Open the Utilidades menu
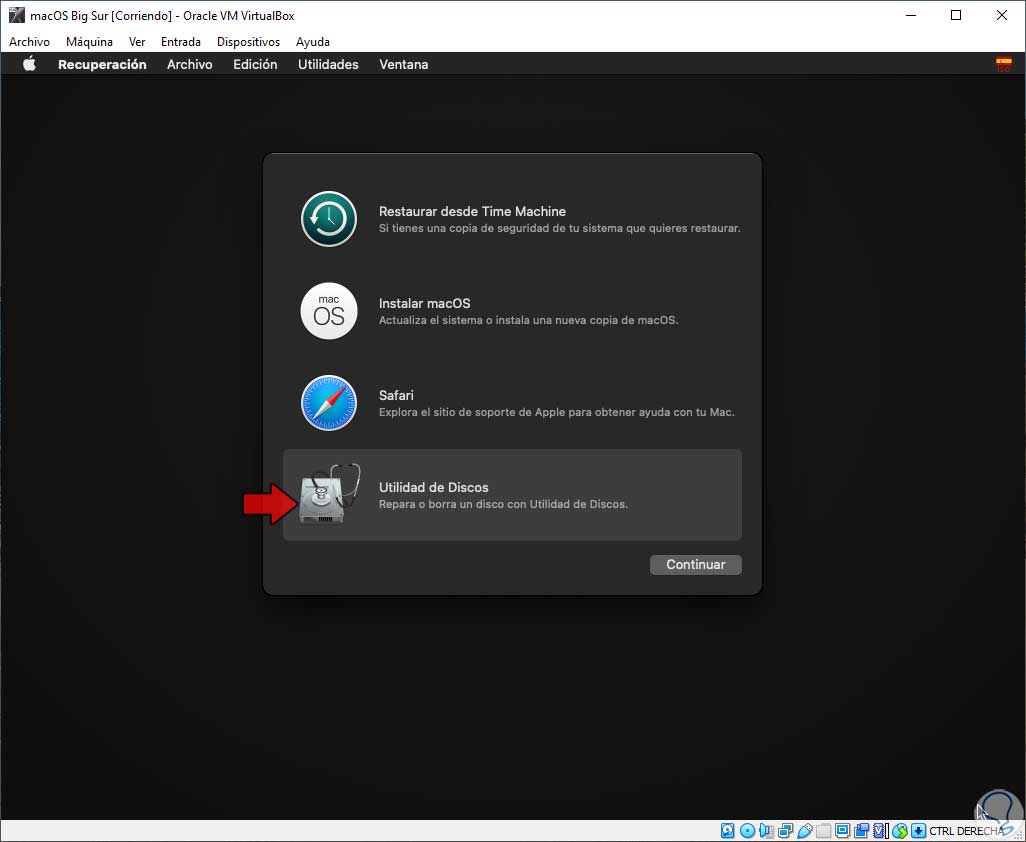1026x842 pixels. coord(328,64)
